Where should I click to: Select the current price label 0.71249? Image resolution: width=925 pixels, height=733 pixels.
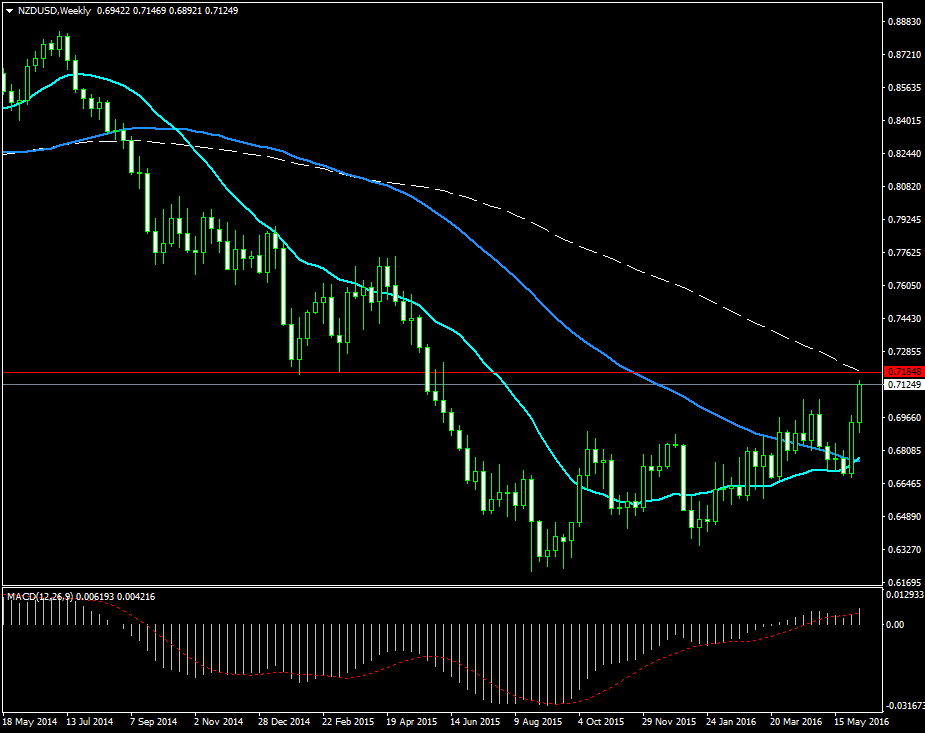[904, 384]
